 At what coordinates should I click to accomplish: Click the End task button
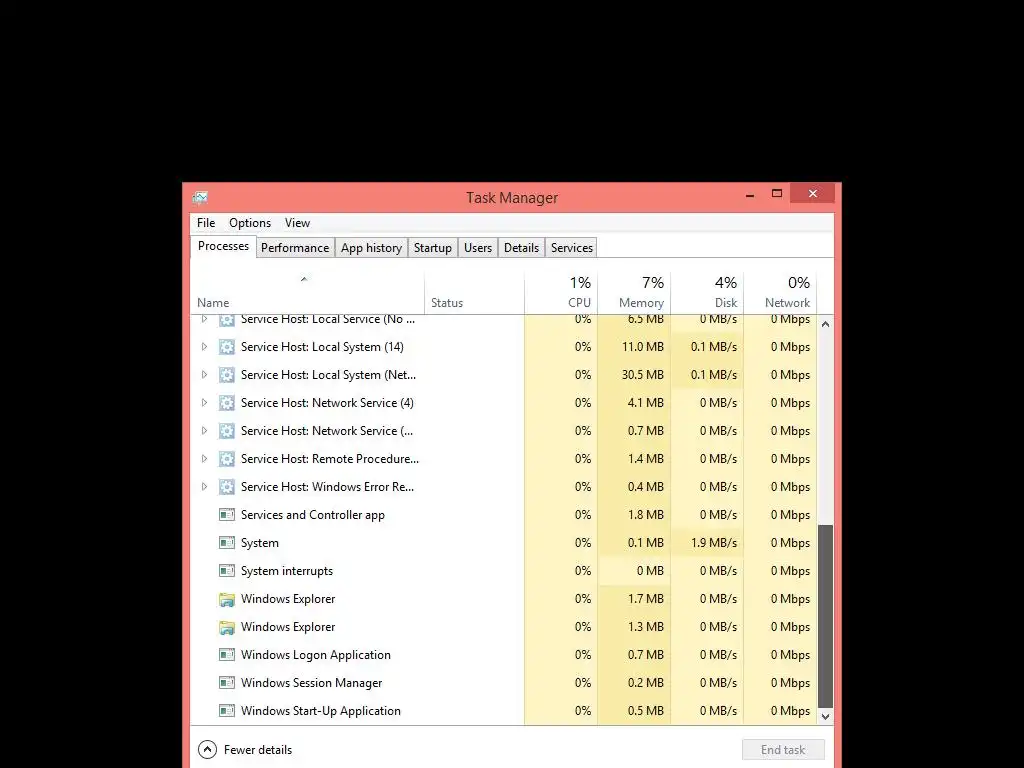pyautogui.click(x=783, y=750)
